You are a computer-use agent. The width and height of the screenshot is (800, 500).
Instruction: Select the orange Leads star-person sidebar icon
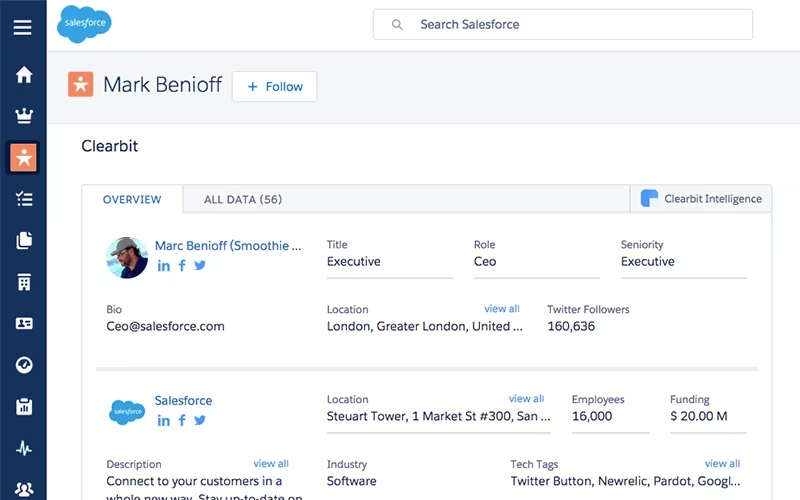[x=23, y=157]
